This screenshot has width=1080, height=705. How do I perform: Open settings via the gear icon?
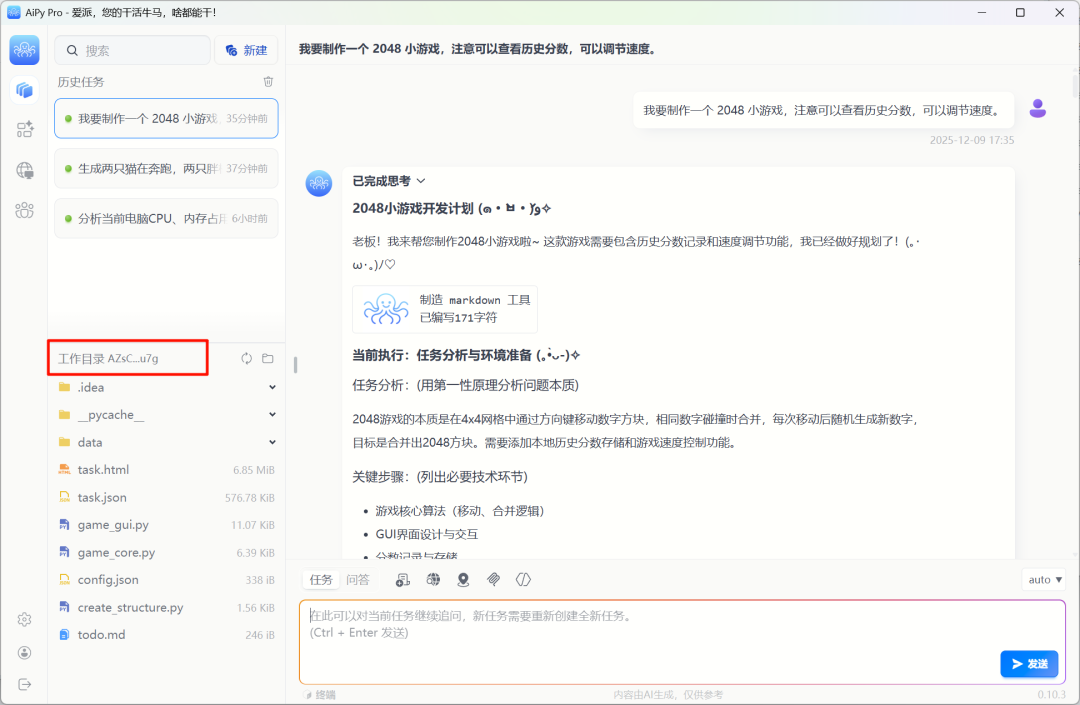pos(24,620)
